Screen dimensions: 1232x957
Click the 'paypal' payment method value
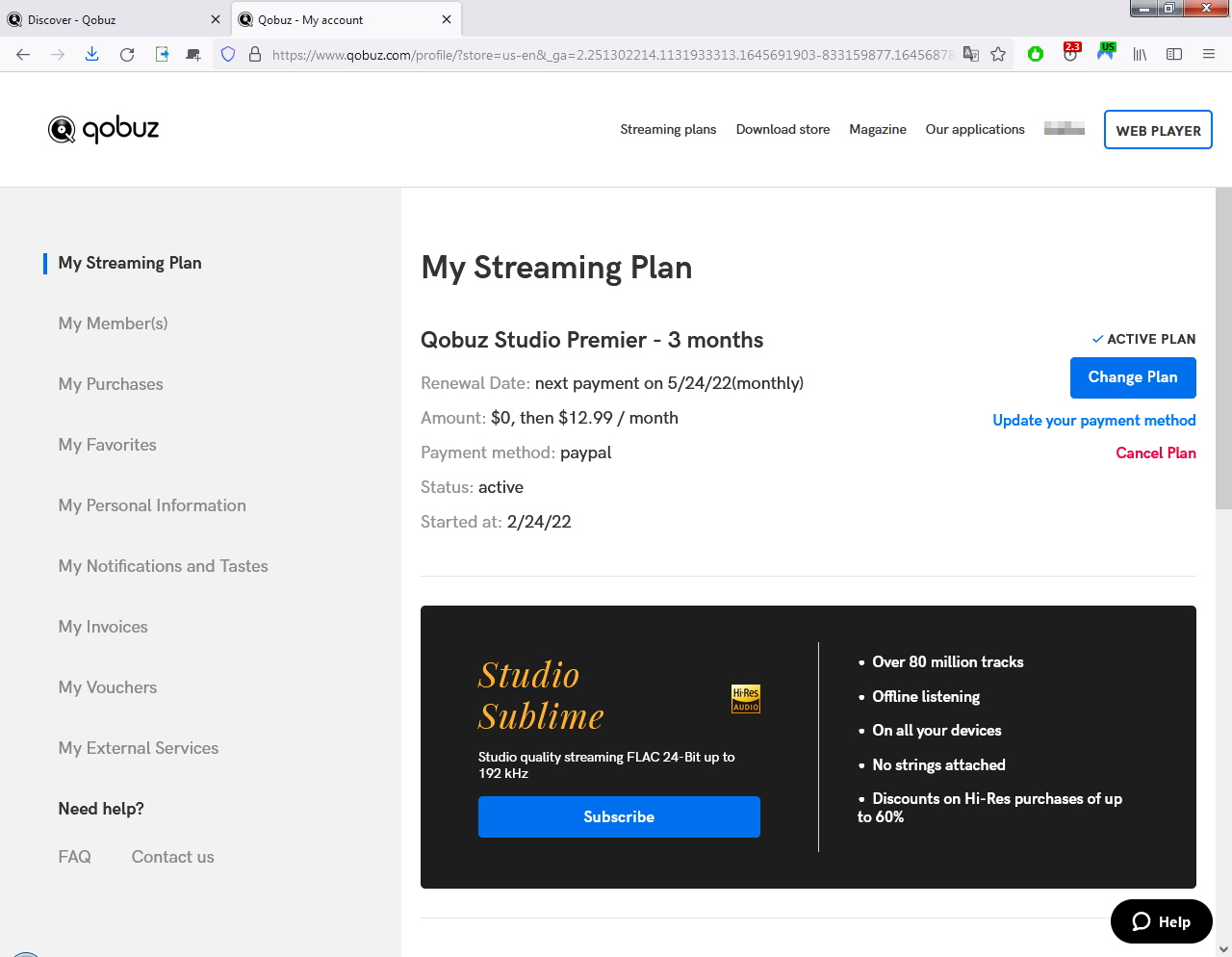pyautogui.click(x=586, y=453)
